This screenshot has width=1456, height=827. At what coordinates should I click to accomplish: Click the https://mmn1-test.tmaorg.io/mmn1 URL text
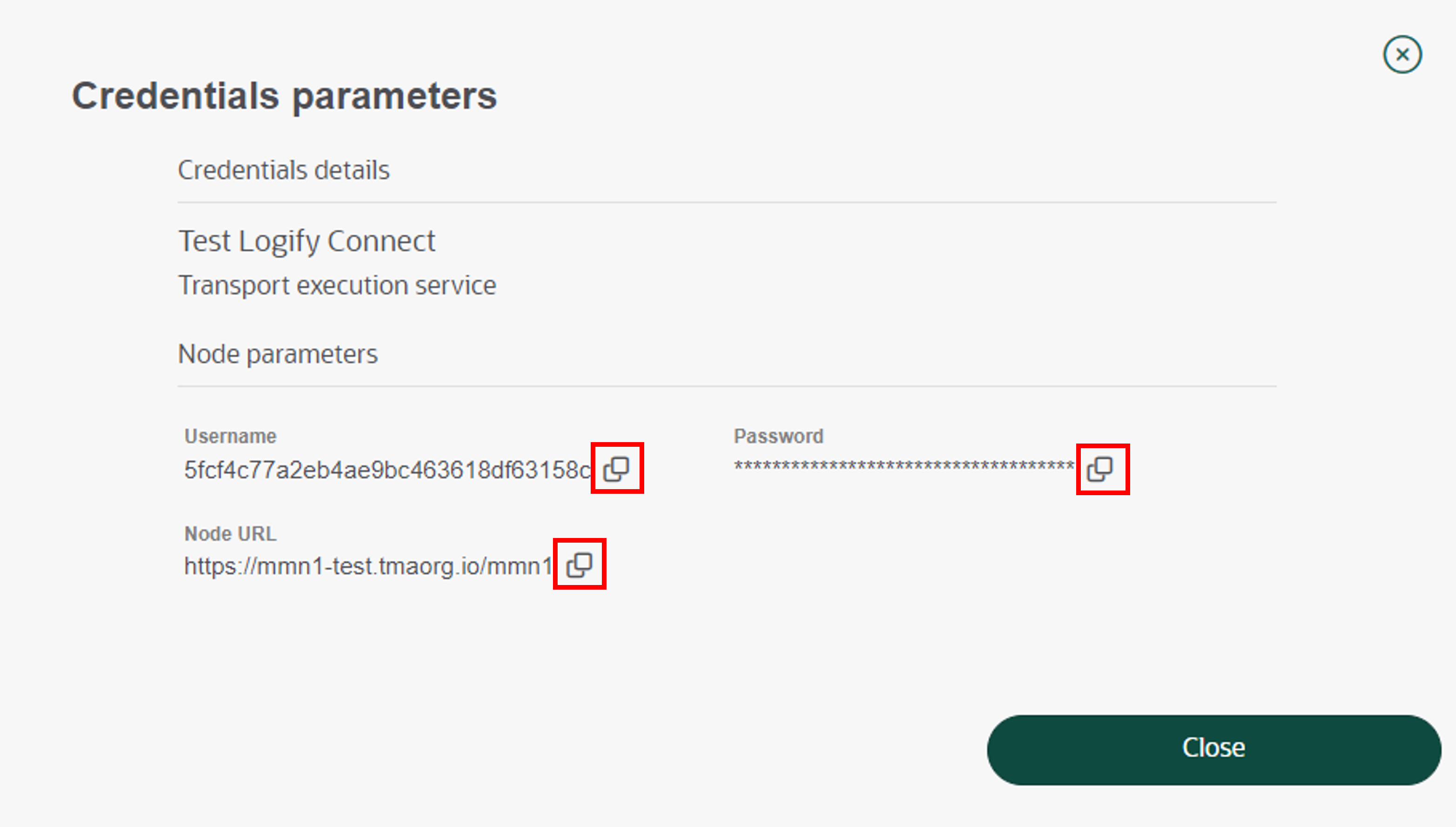(x=368, y=566)
